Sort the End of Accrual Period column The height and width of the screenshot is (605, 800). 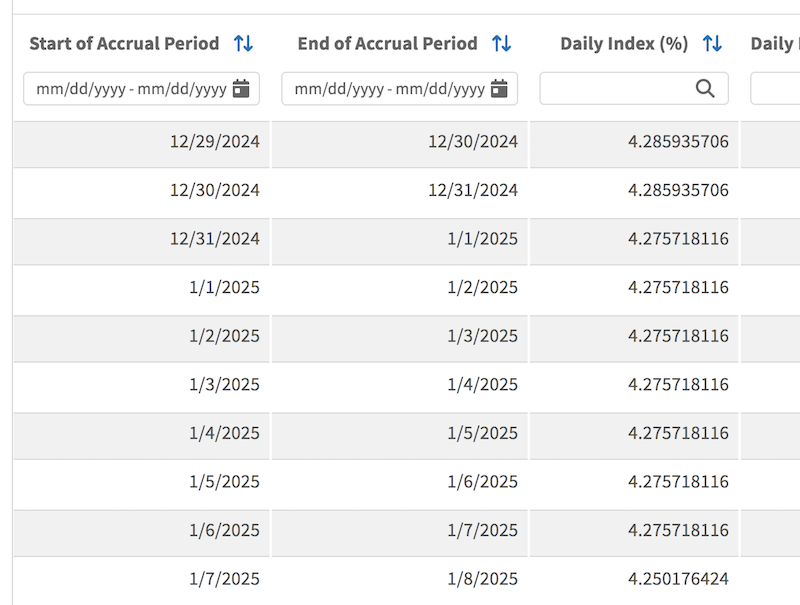tap(502, 43)
